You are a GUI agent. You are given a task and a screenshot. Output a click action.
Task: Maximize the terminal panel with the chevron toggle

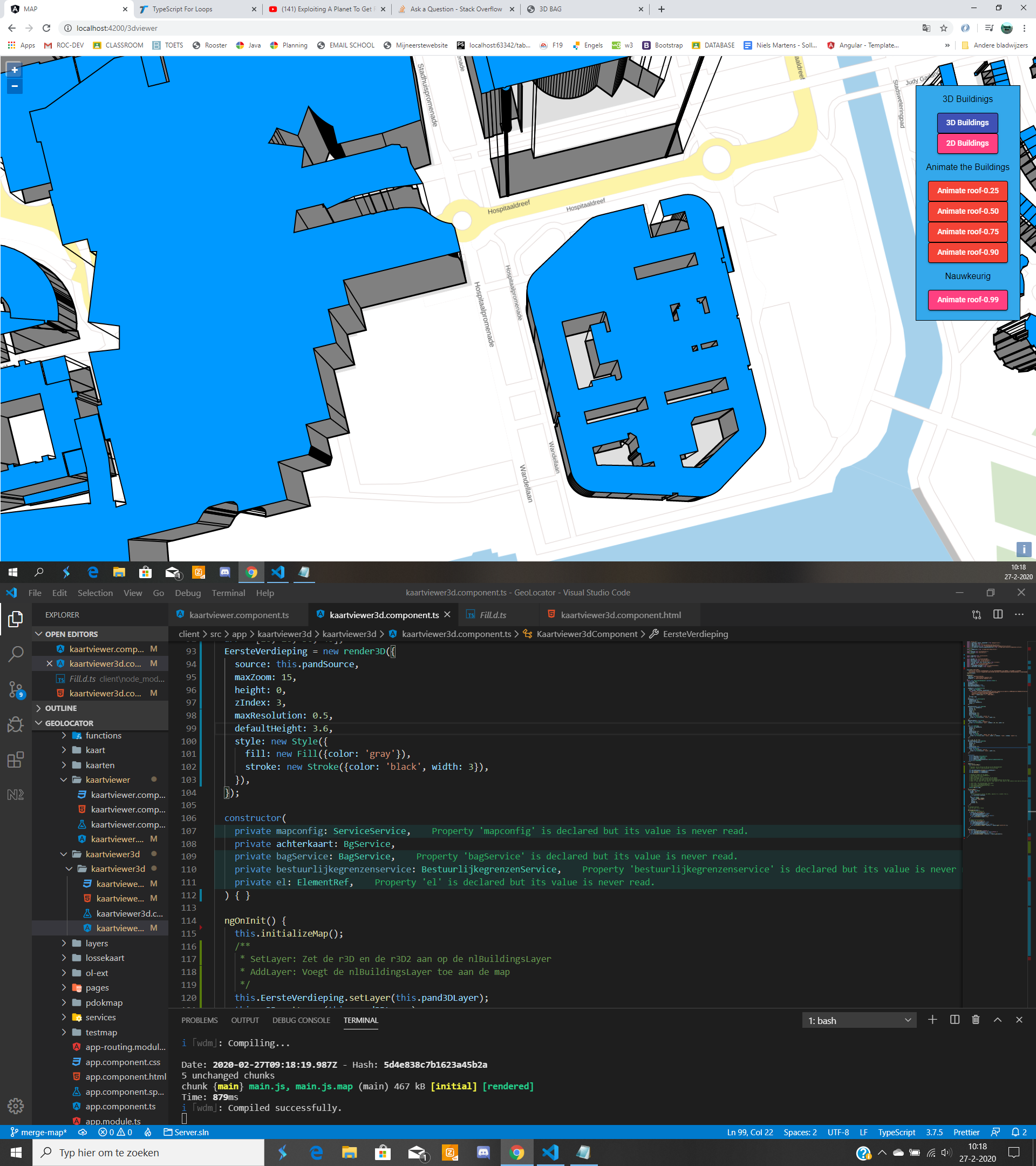[997, 1020]
